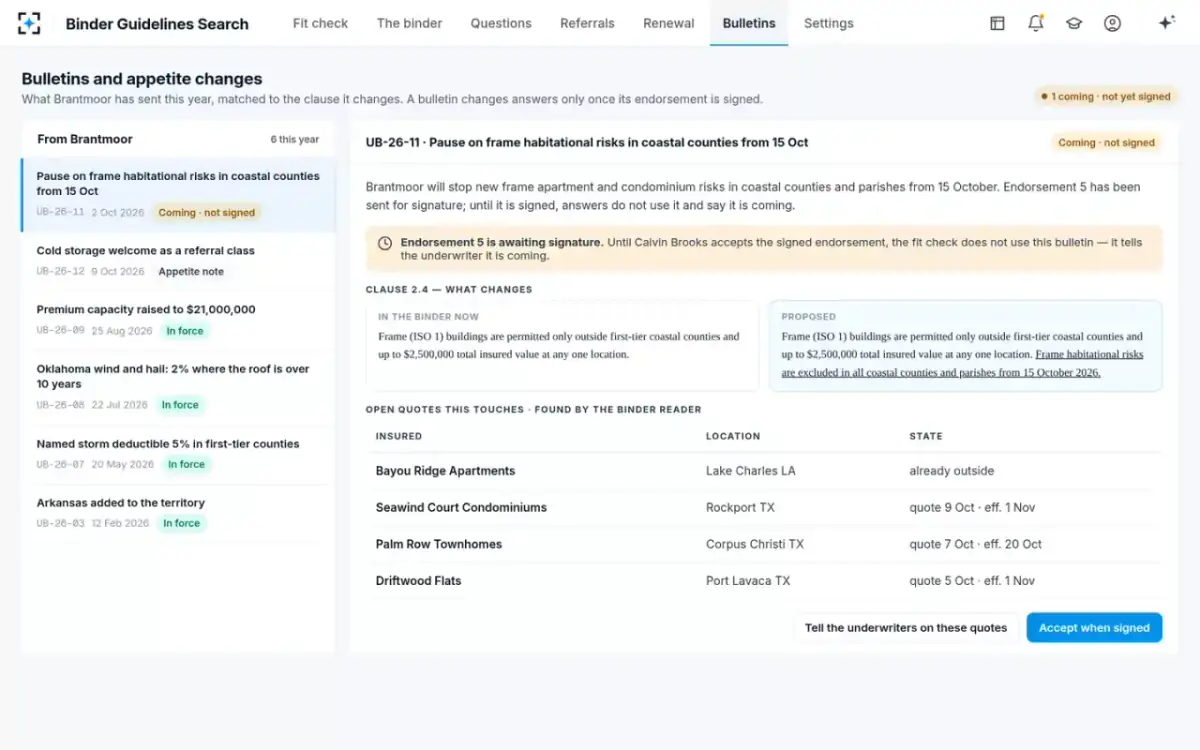1200x750 pixels.
Task: Click the LOCATION column header
Action: (x=733, y=436)
